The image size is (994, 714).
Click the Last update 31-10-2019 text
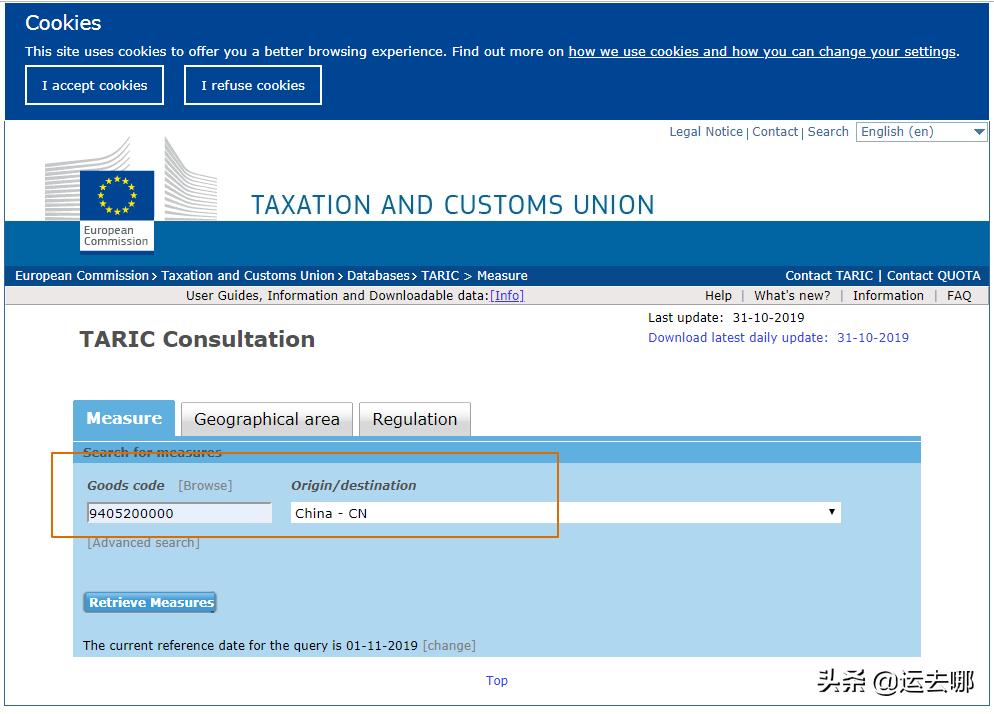click(x=726, y=317)
